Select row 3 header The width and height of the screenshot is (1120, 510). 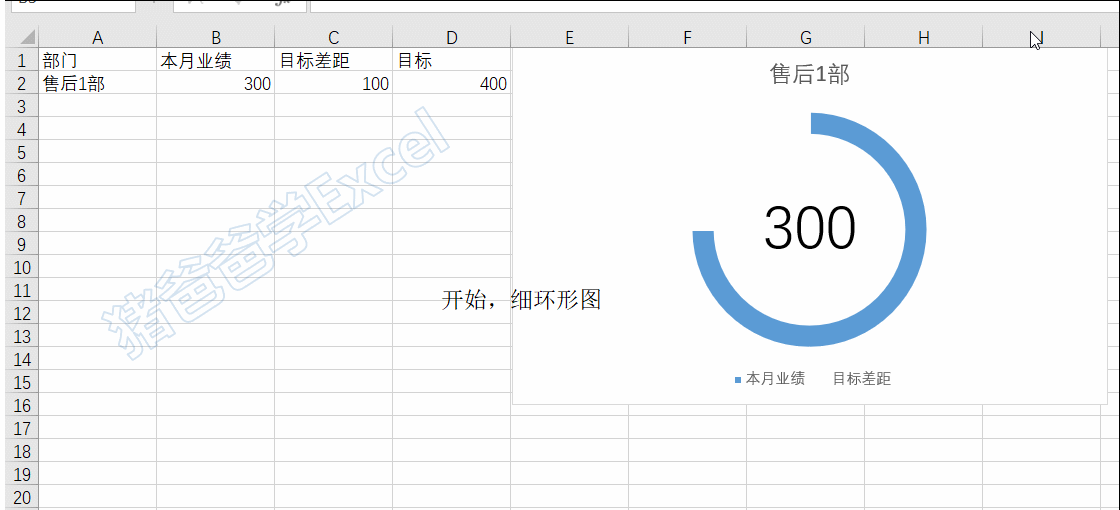pyautogui.click(x=21, y=106)
